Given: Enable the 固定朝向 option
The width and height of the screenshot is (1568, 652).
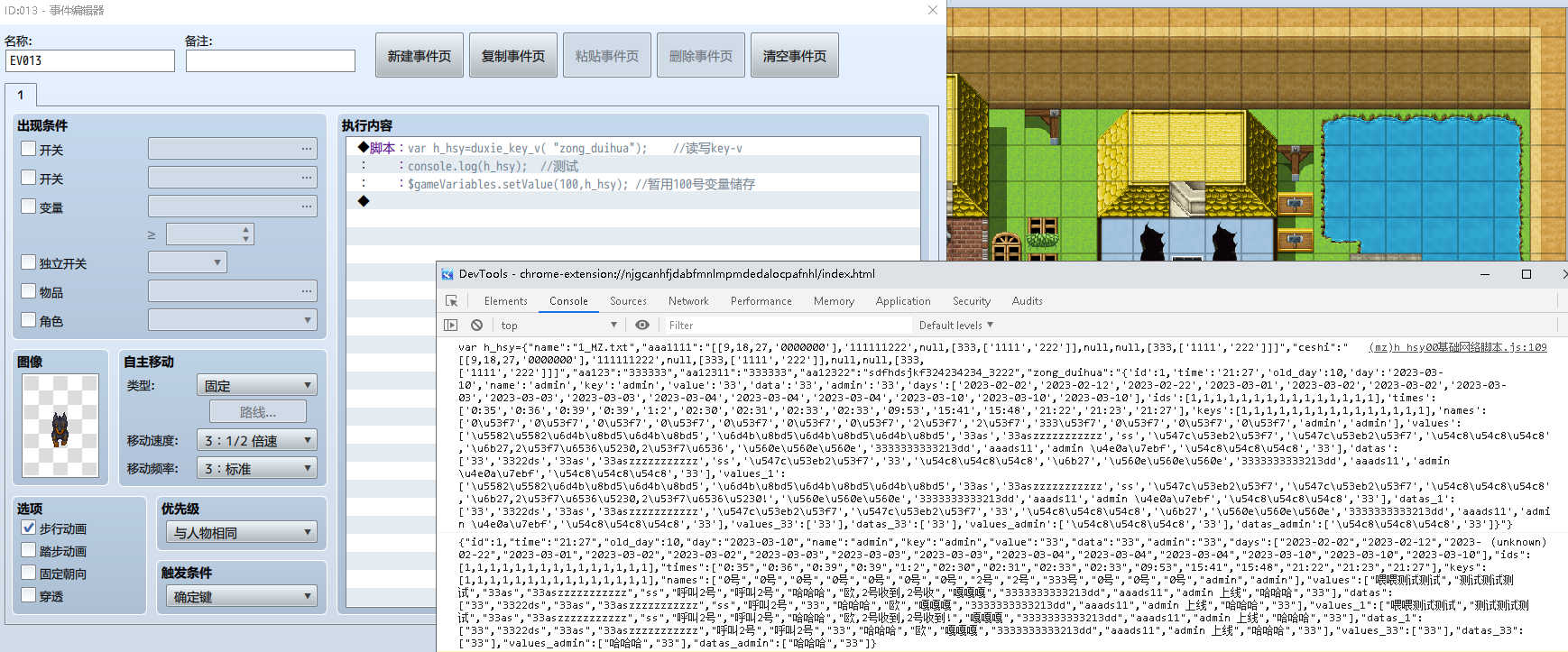Looking at the screenshot, I should [x=29, y=573].
